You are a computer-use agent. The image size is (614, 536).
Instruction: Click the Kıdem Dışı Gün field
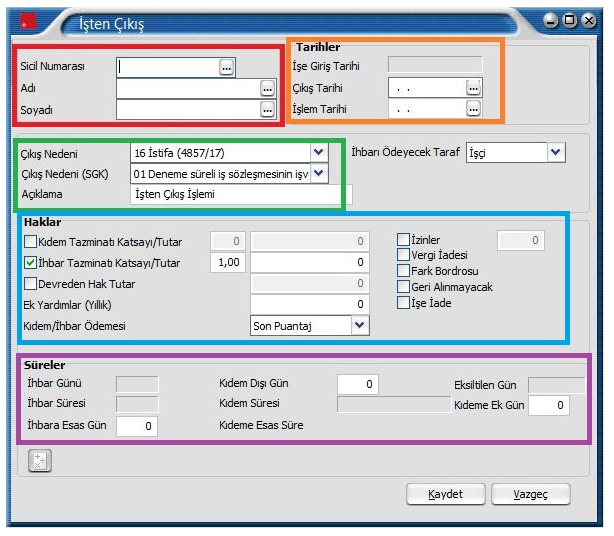(358, 384)
